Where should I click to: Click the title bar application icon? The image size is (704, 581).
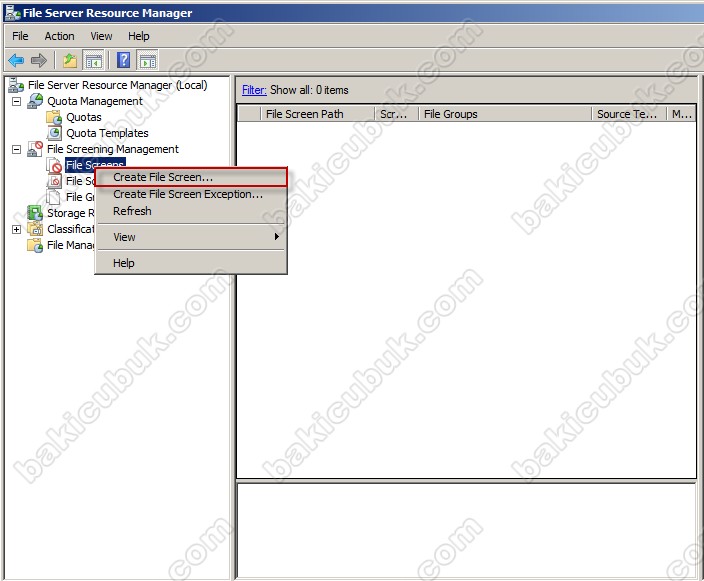coord(12,13)
